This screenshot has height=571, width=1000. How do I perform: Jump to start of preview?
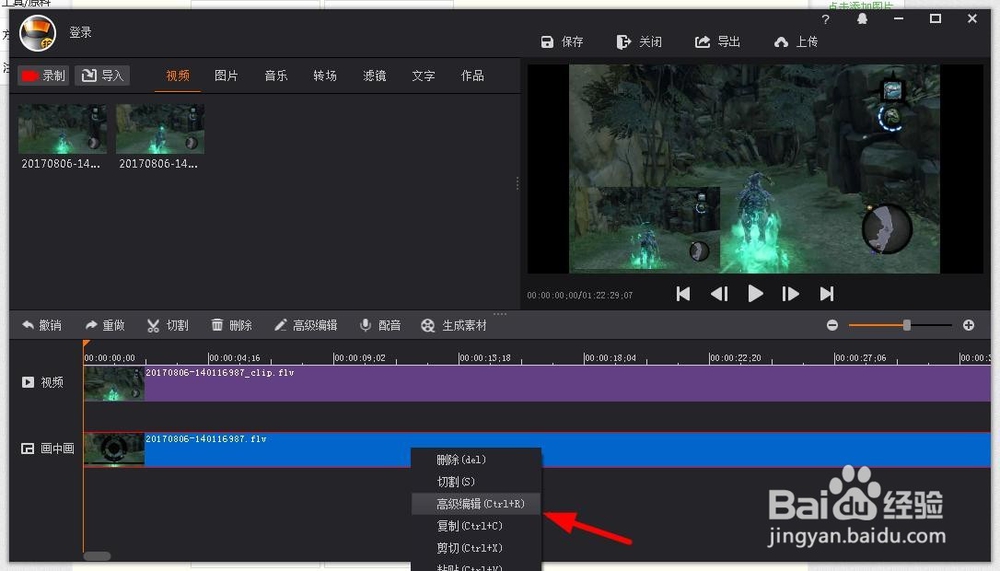[683, 294]
